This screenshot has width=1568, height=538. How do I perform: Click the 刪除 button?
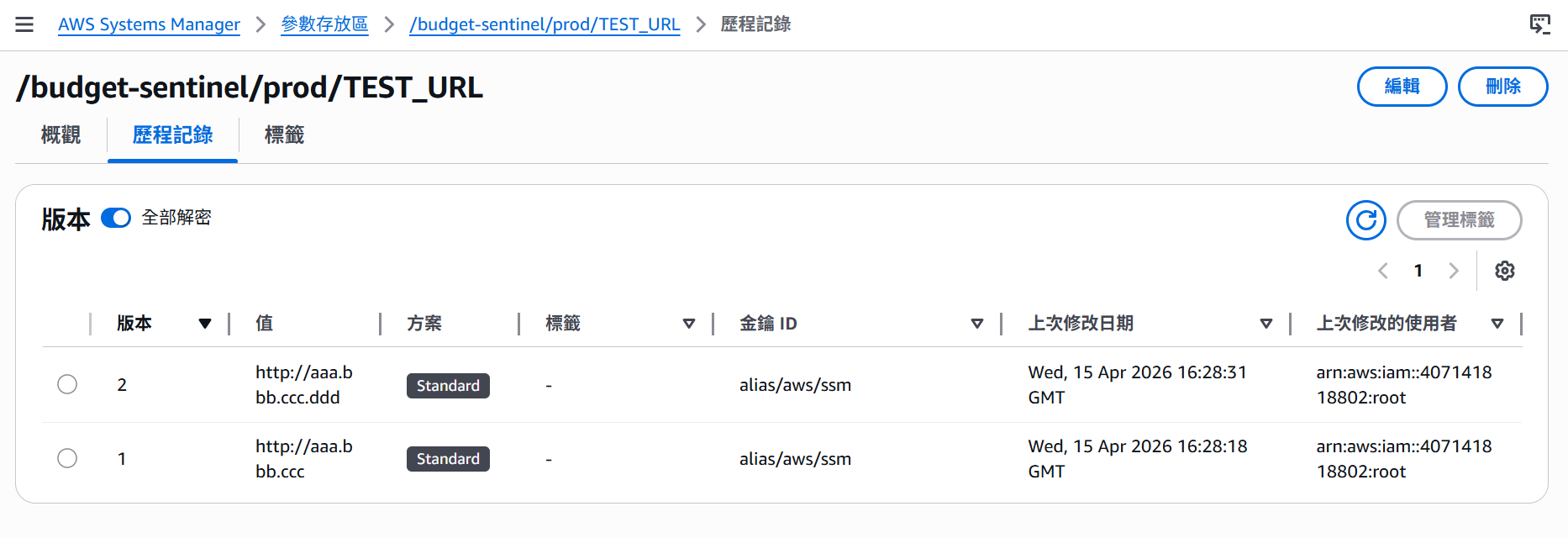1503,87
